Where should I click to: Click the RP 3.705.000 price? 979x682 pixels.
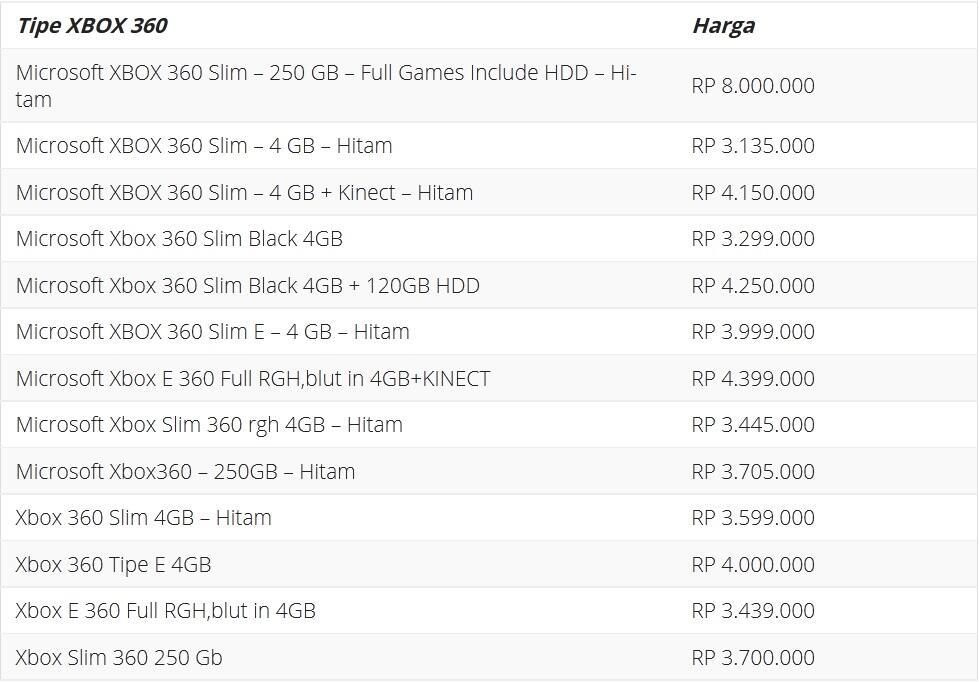pos(753,472)
